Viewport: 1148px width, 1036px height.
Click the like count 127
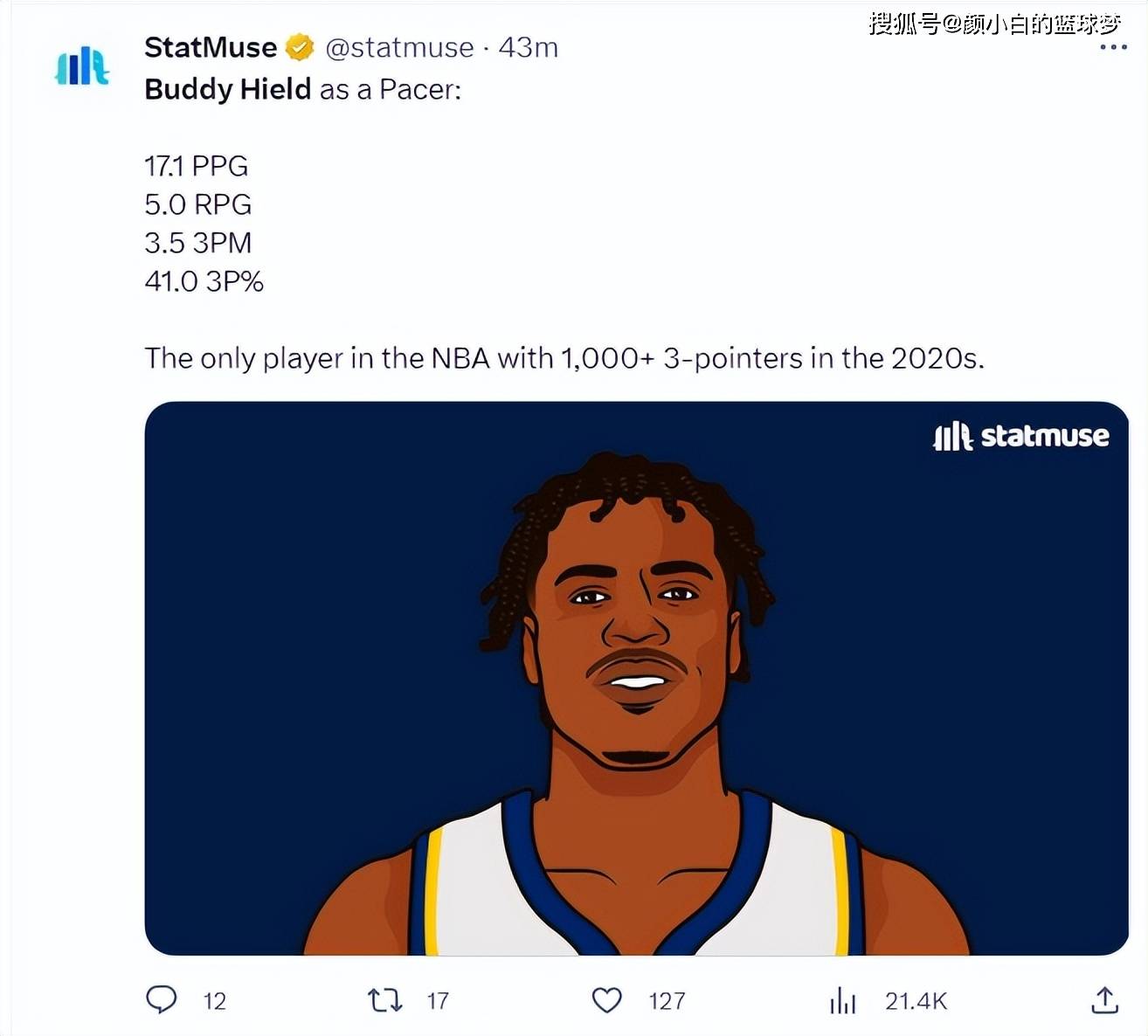pyautogui.click(x=667, y=1001)
